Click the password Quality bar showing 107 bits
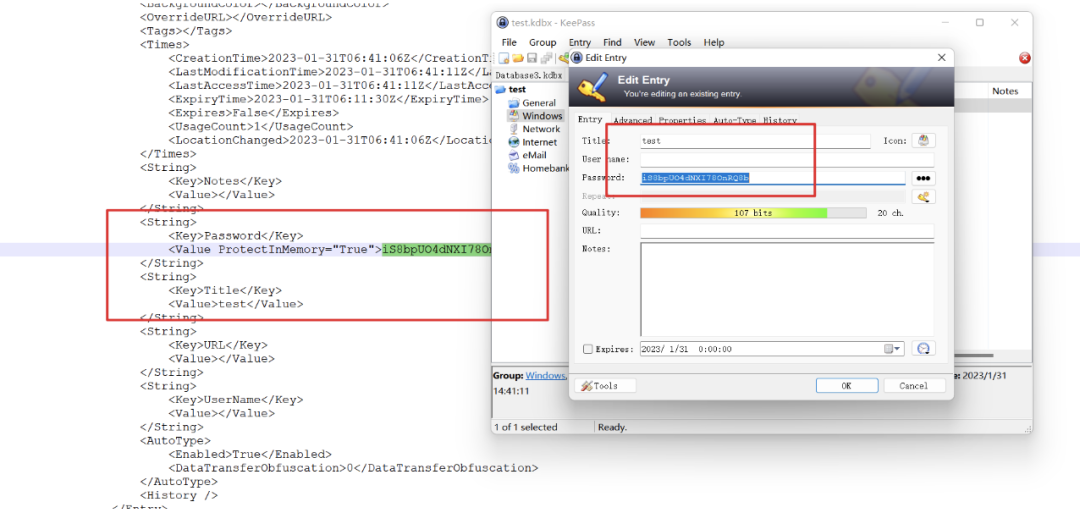Screen dimensions: 1080x513 click(753, 213)
